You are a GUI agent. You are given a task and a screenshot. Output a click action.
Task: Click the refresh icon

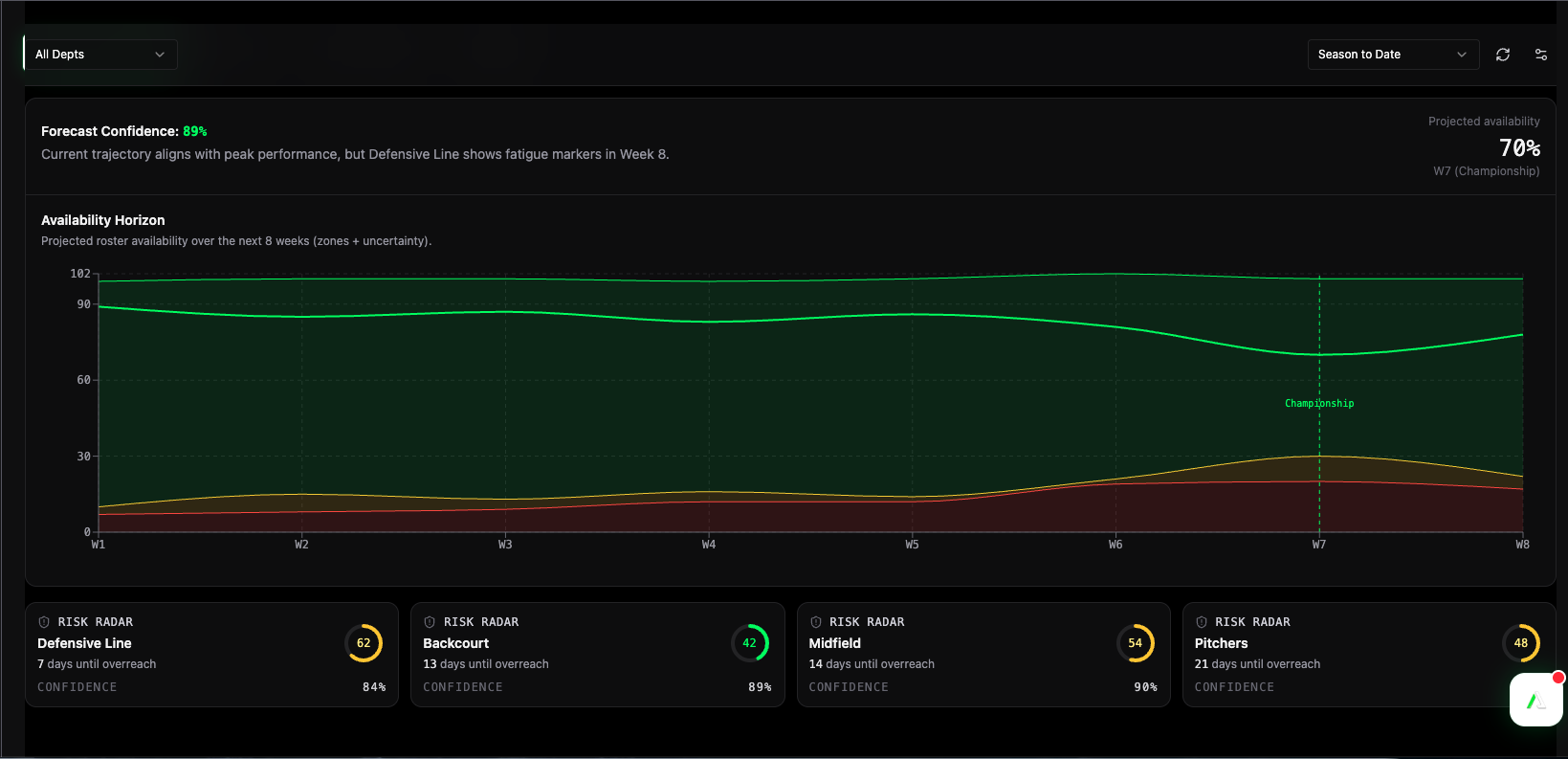pos(1503,55)
